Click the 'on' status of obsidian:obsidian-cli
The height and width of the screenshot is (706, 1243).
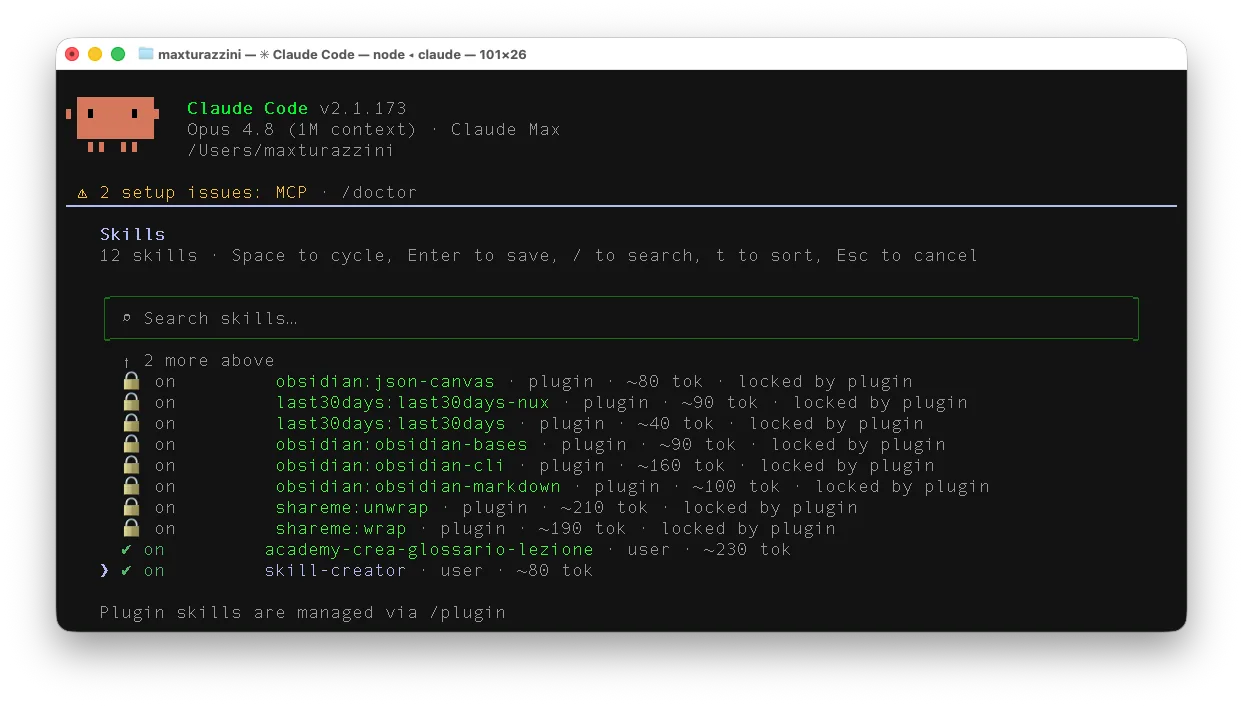pos(165,465)
